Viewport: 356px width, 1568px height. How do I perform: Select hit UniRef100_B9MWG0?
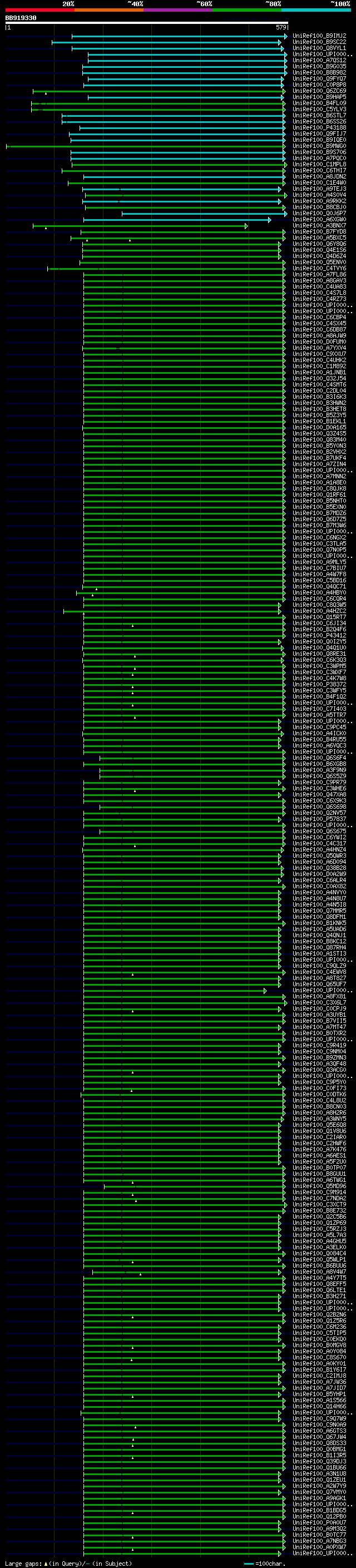coord(319,146)
